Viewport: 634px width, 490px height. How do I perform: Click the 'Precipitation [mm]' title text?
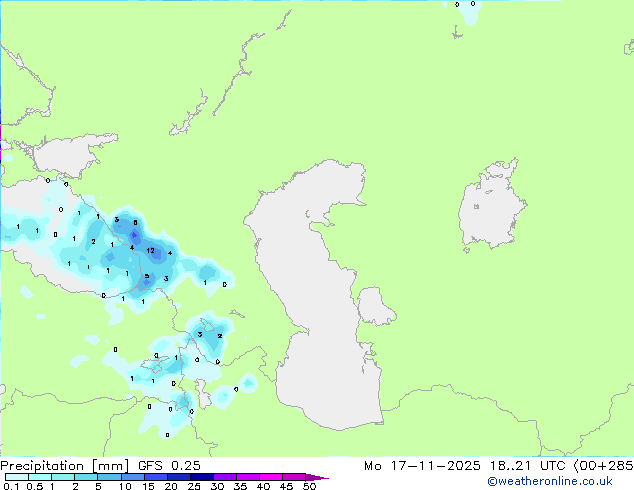coord(65,466)
